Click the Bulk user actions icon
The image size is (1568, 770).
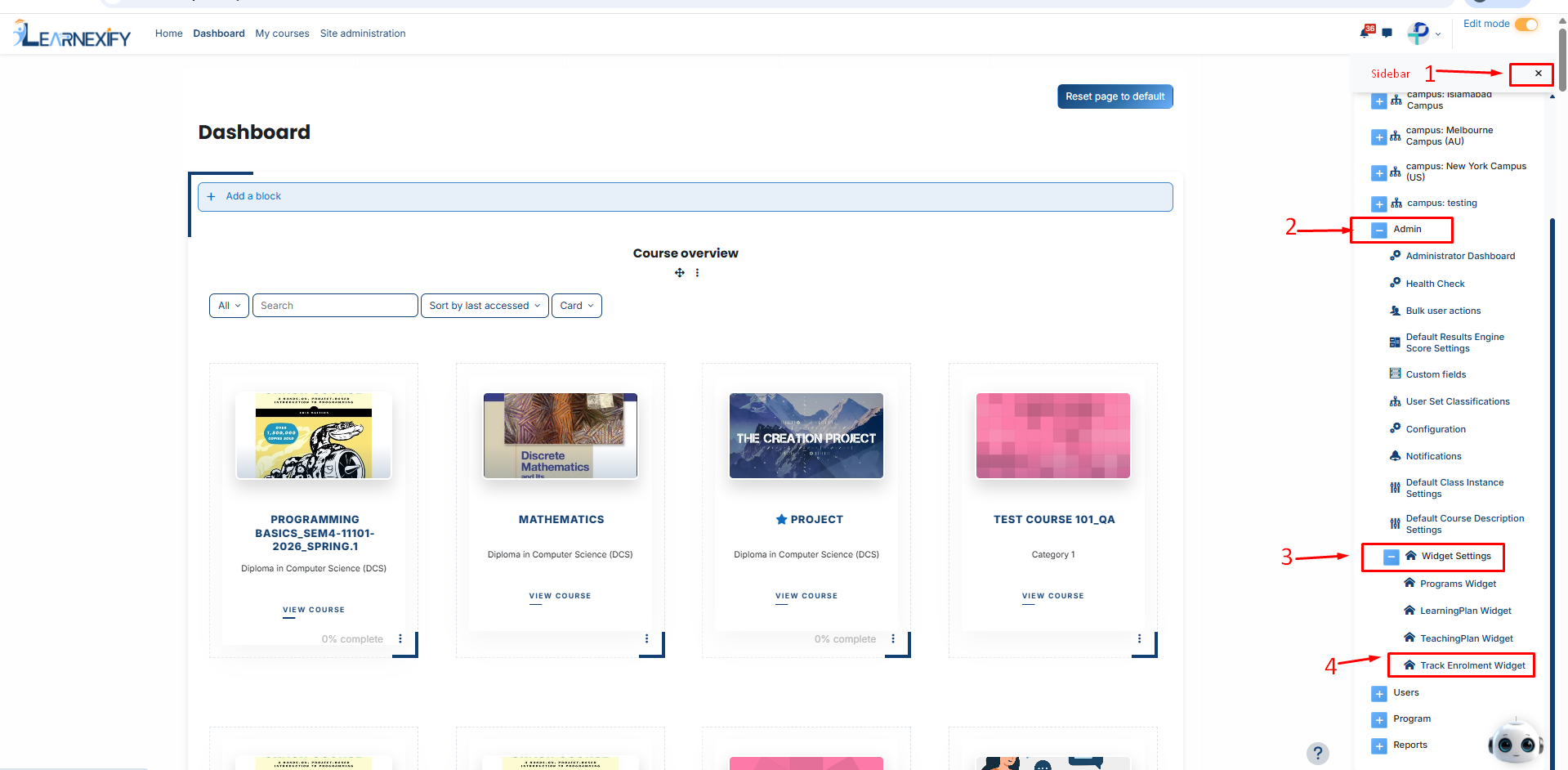pyautogui.click(x=1396, y=311)
